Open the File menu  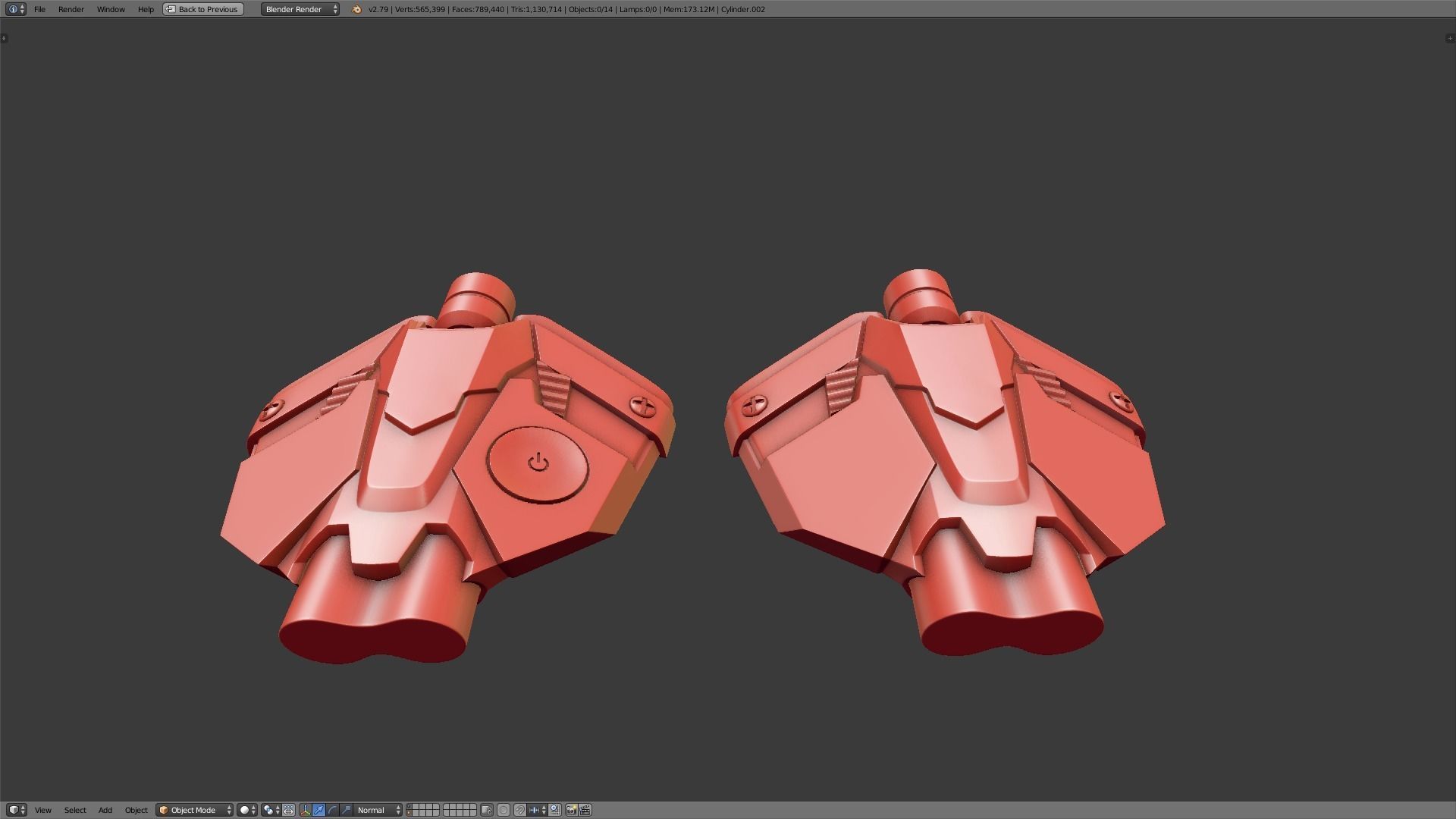[39, 9]
